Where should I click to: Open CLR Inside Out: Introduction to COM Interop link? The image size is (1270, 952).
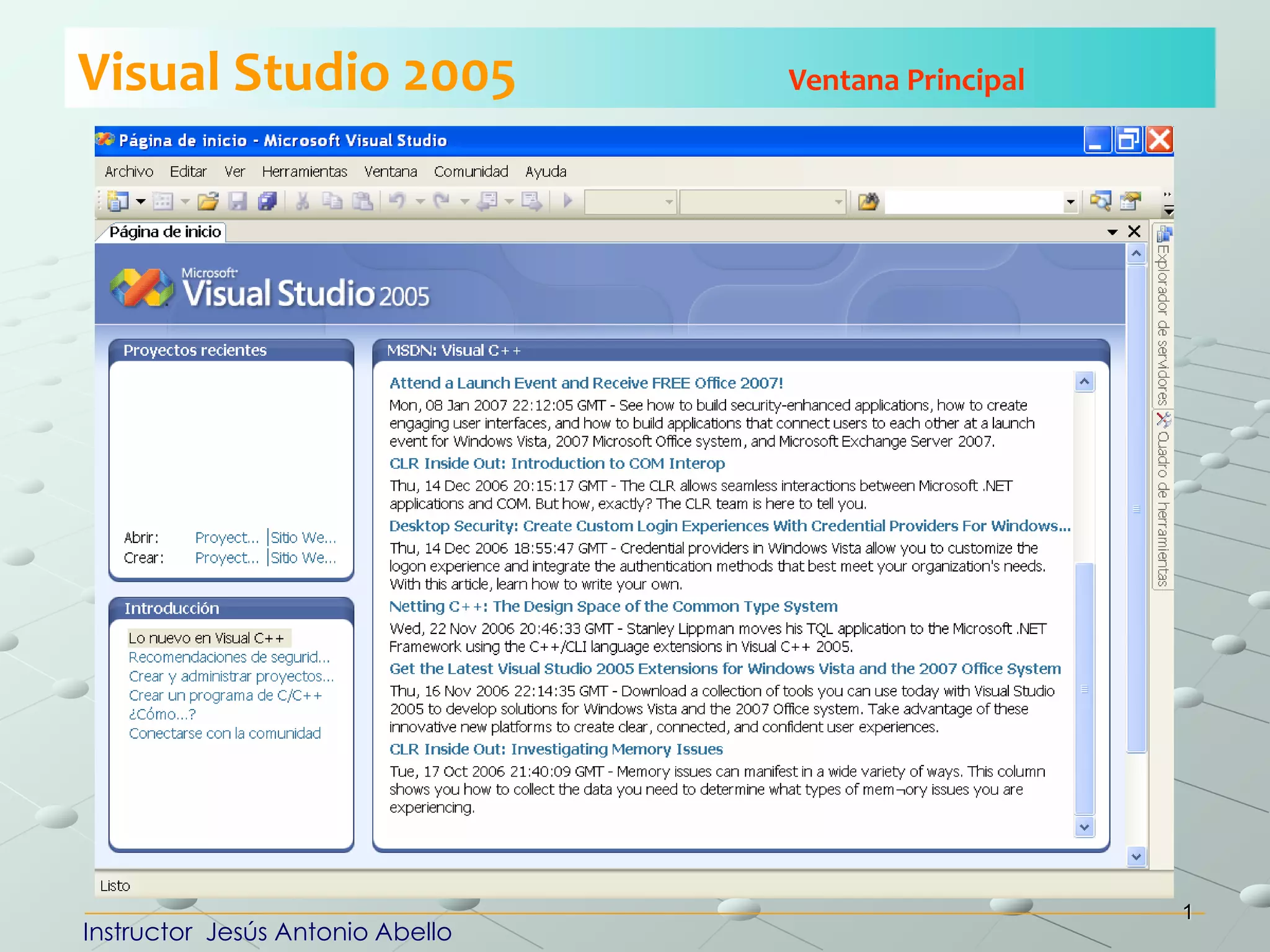(556, 464)
